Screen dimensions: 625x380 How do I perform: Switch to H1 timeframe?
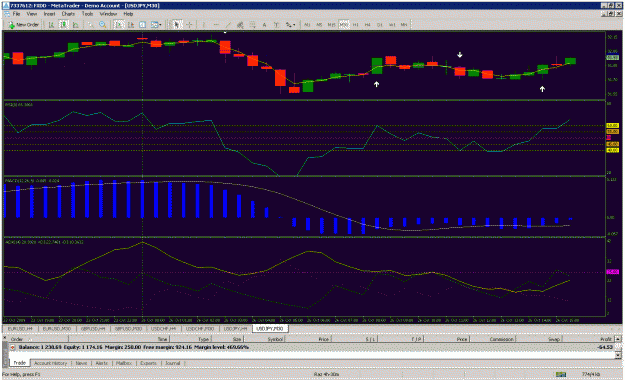click(356, 25)
